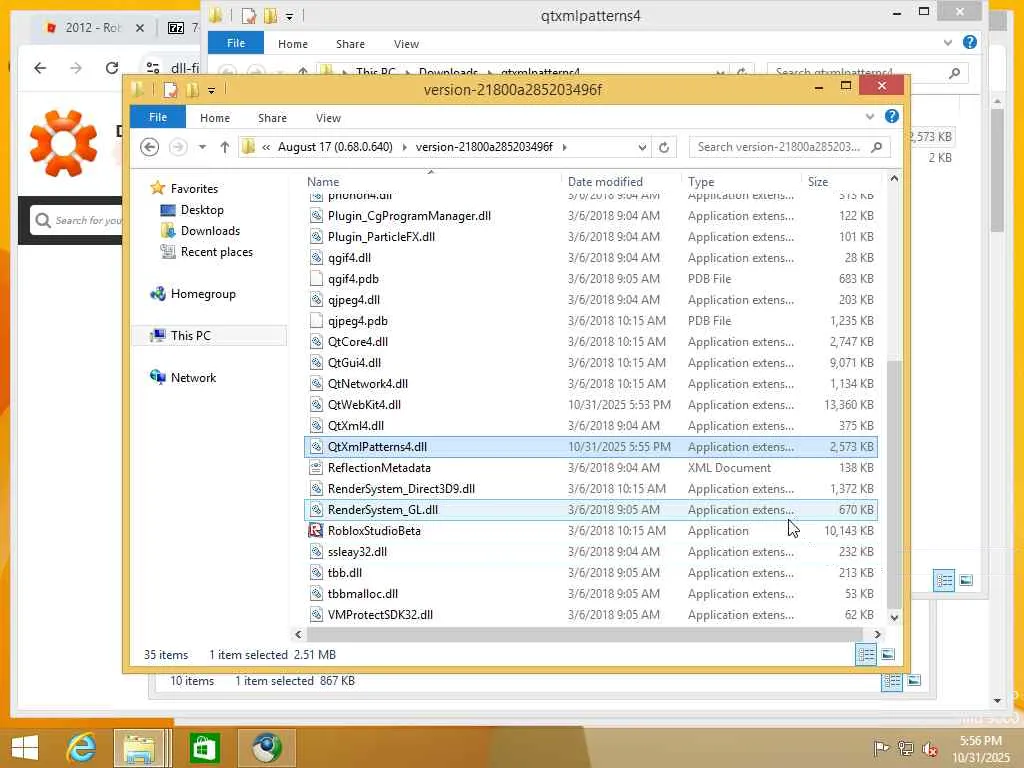Refresh the version-21800a285203496f folder

pyautogui.click(x=664, y=148)
